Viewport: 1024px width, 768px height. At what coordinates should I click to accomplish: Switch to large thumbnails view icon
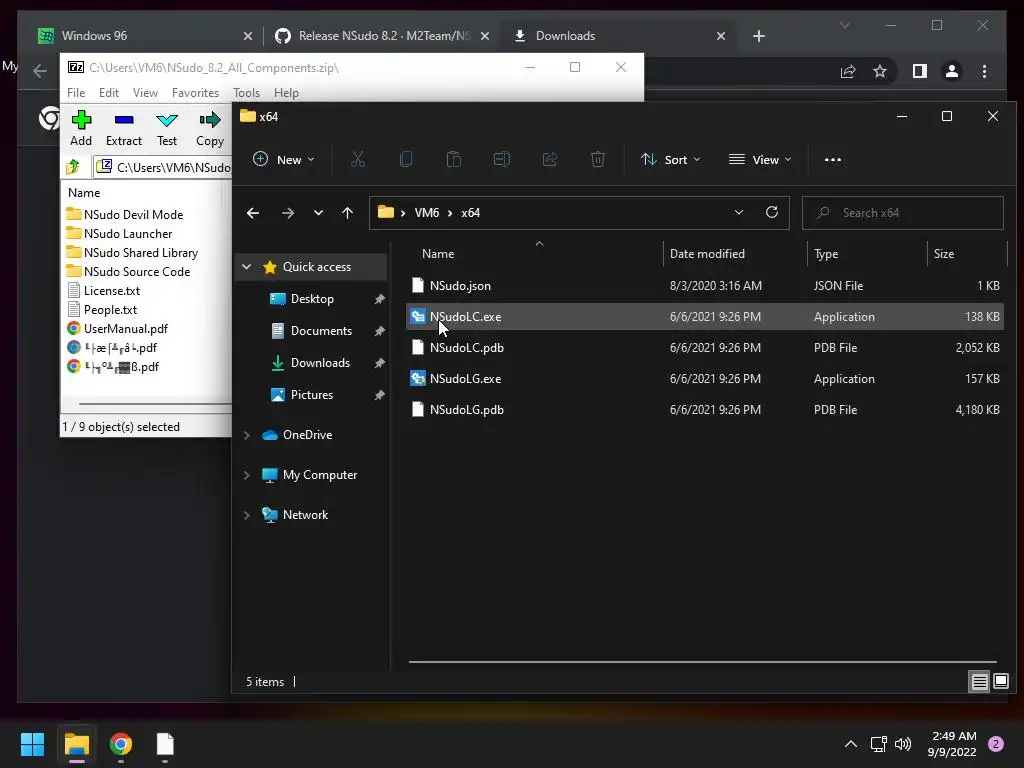click(x=1000, y=682)
